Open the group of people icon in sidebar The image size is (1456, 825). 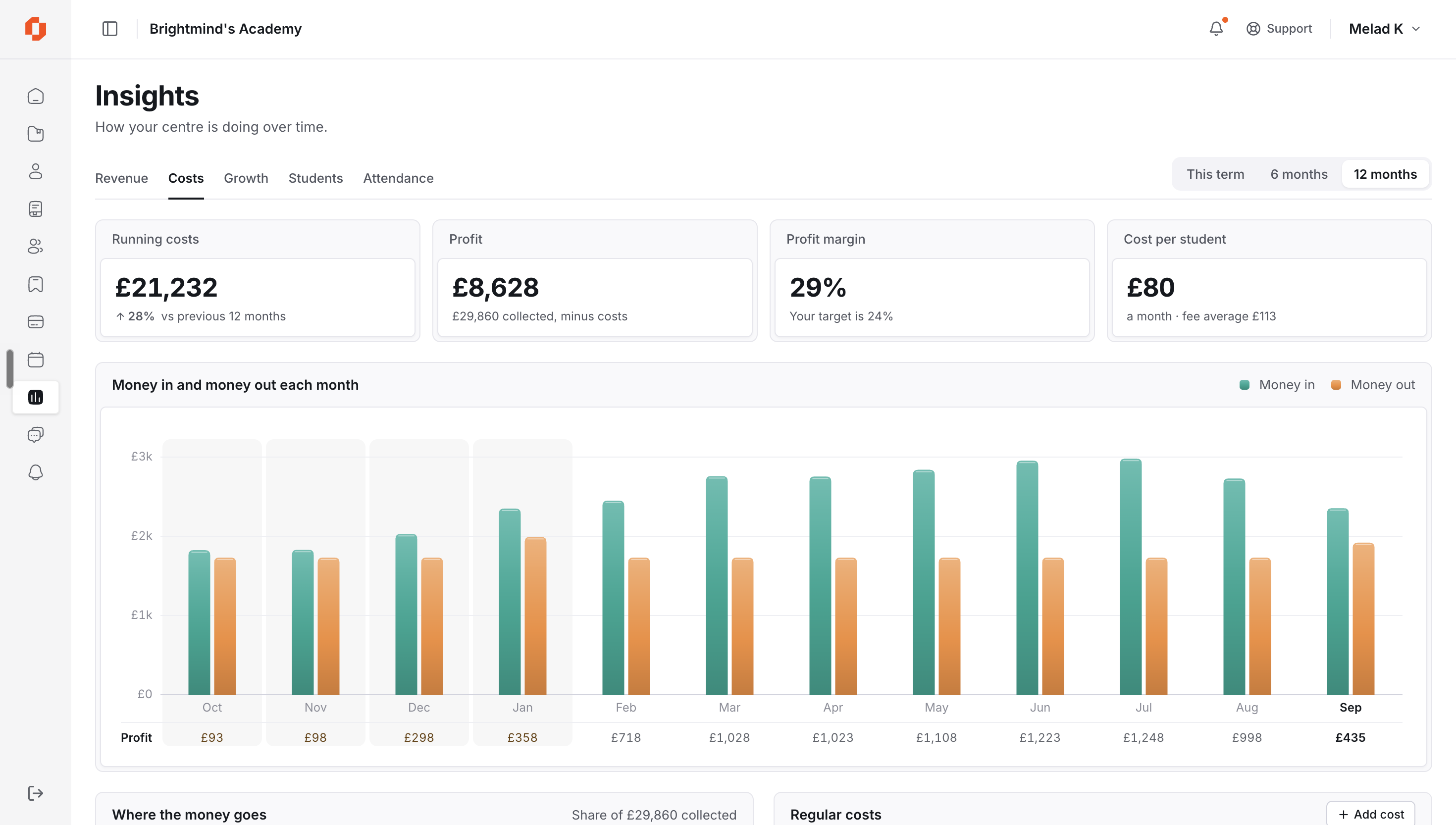click(35, 247)
